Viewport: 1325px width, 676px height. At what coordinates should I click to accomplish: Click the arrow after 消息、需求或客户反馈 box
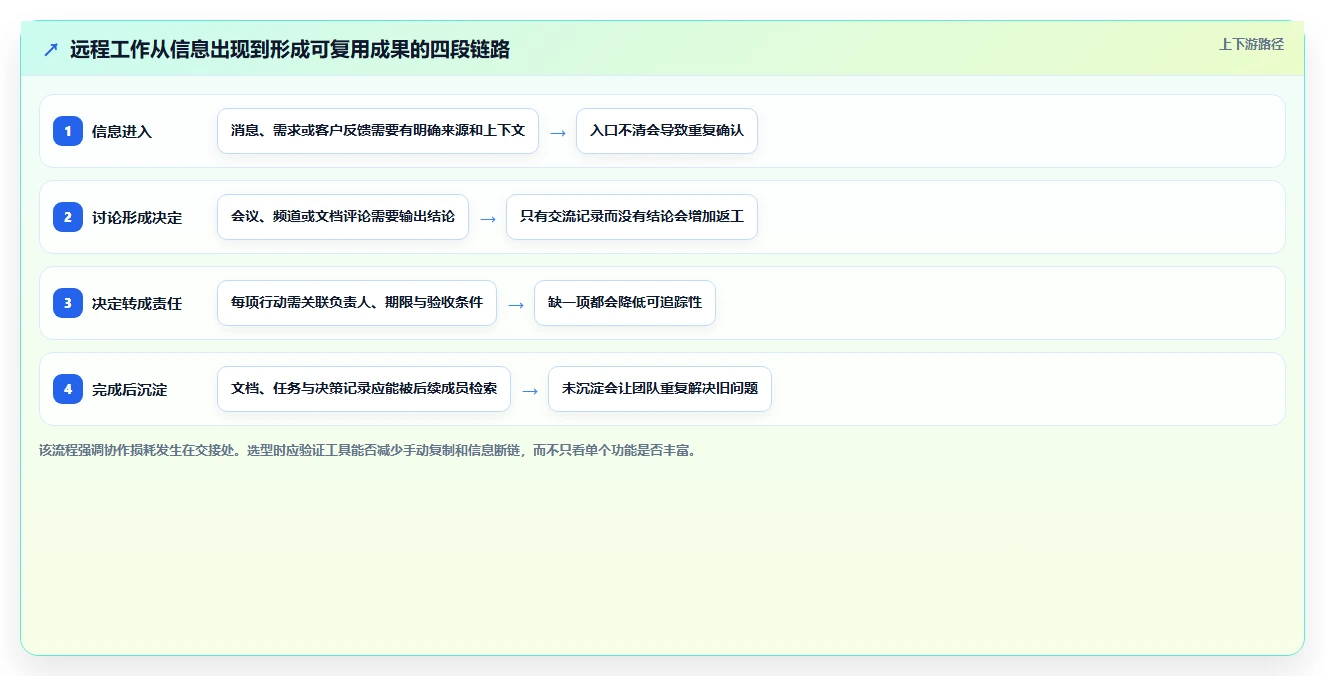558,132
